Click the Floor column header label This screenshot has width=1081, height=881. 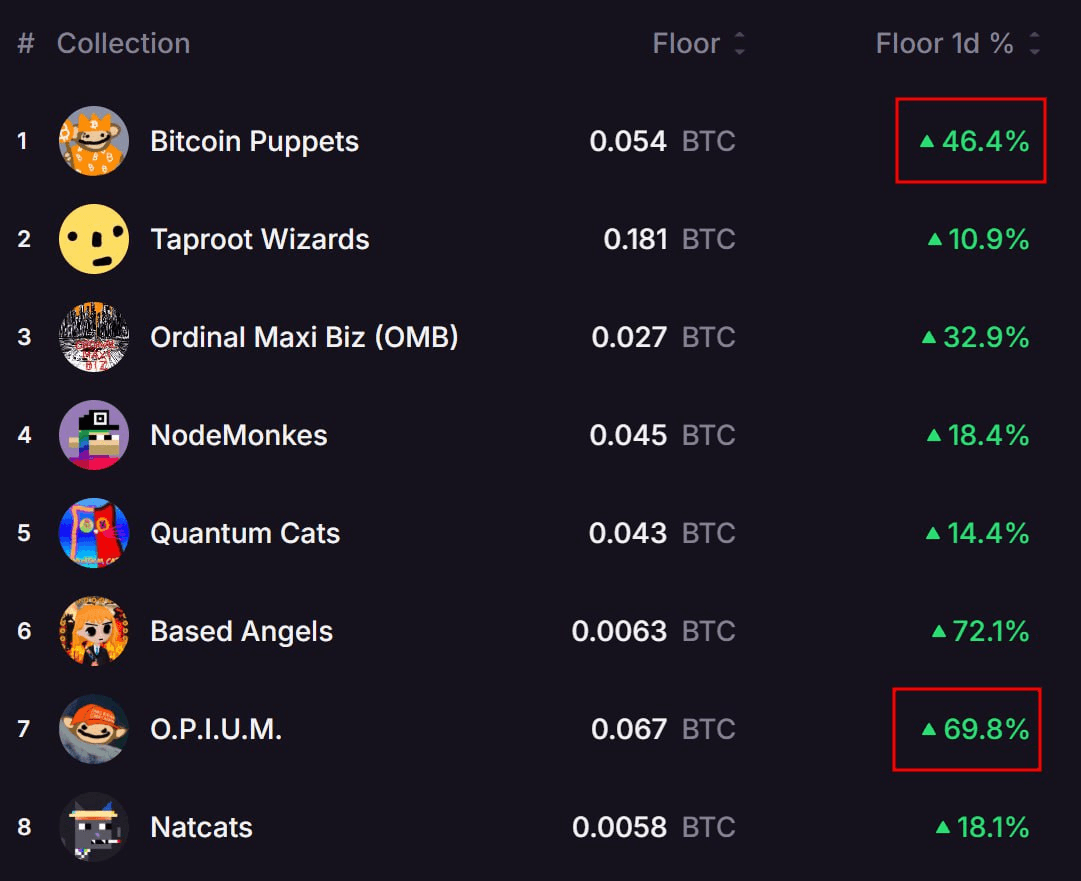coord(686,43)
